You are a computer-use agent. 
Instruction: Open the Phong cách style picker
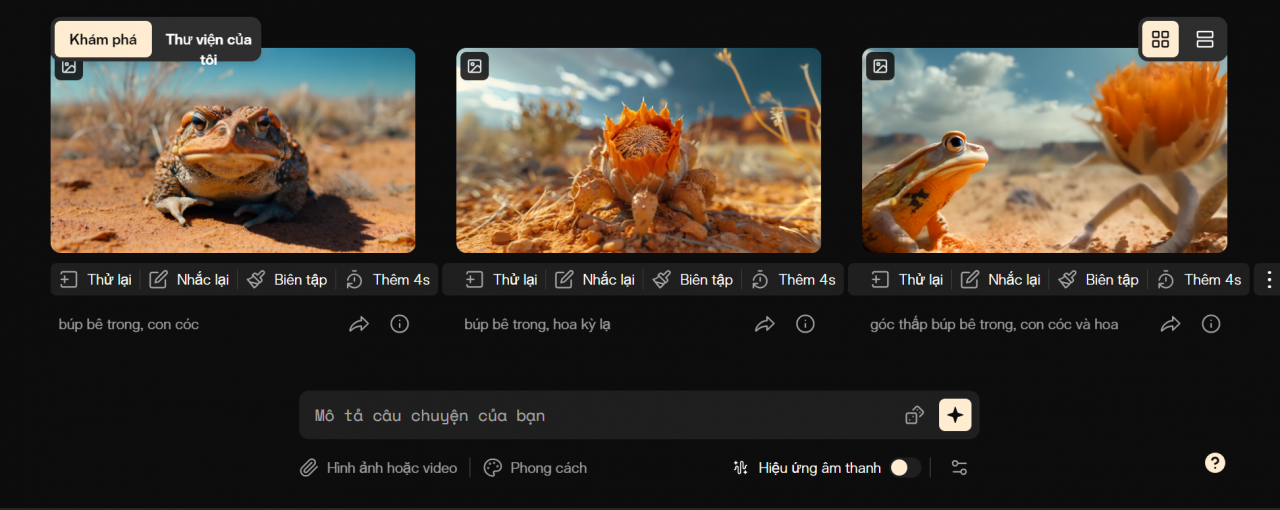click(535, 468)
